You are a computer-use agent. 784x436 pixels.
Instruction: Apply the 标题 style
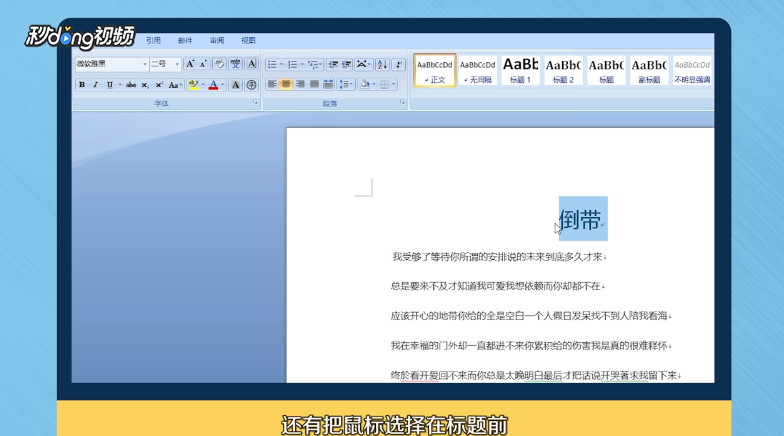coord(606,70)
